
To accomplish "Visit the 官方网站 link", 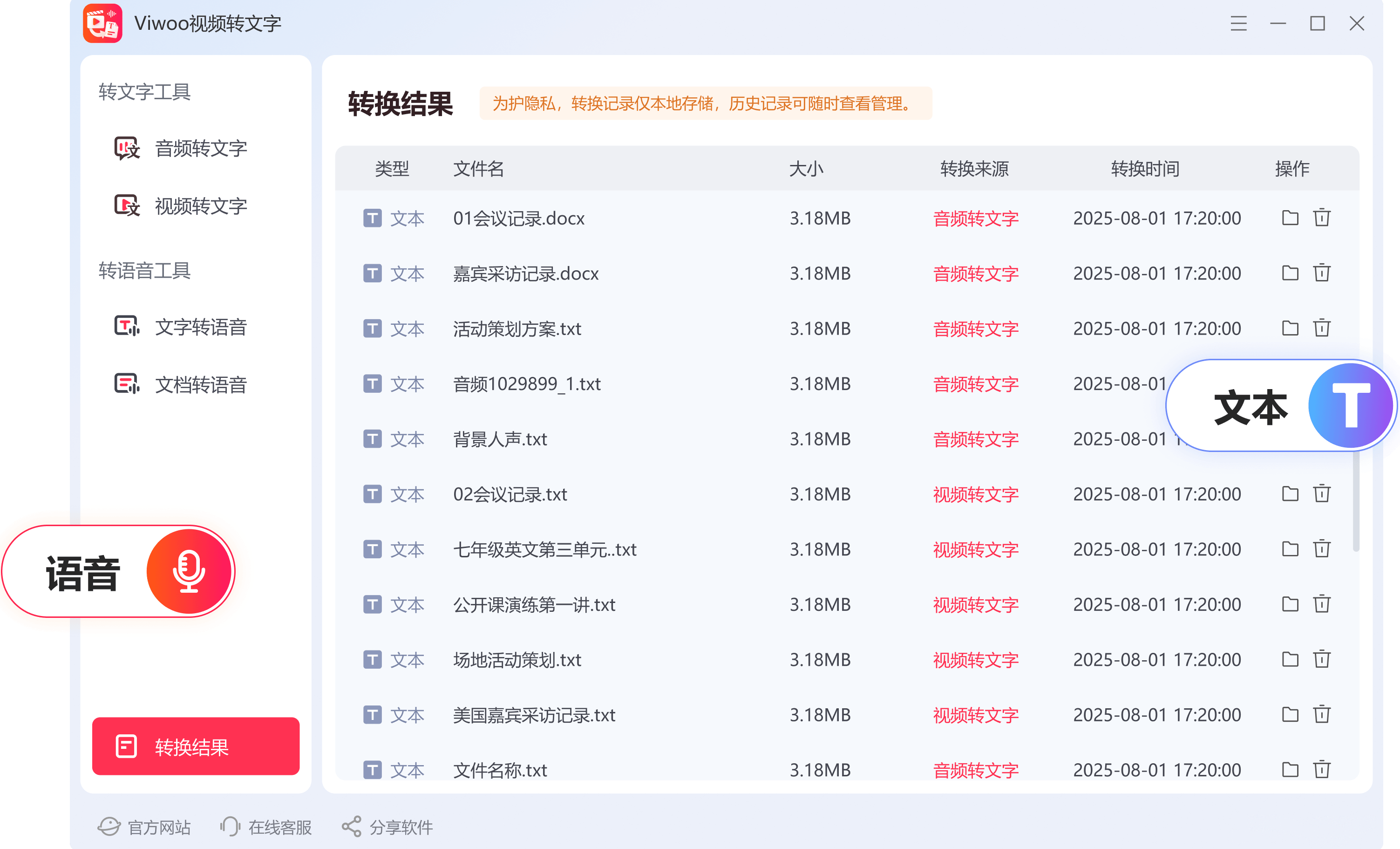I will [144, 827].
